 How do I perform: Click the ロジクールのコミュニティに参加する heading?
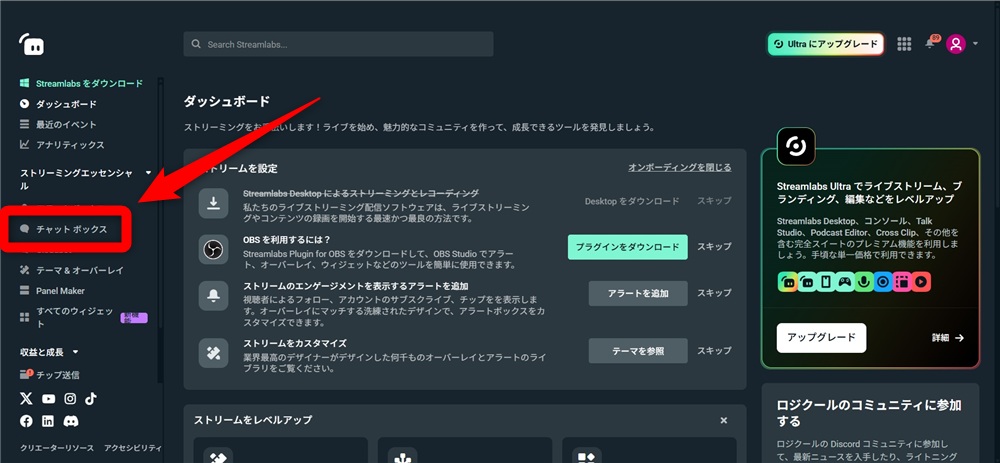869,413
